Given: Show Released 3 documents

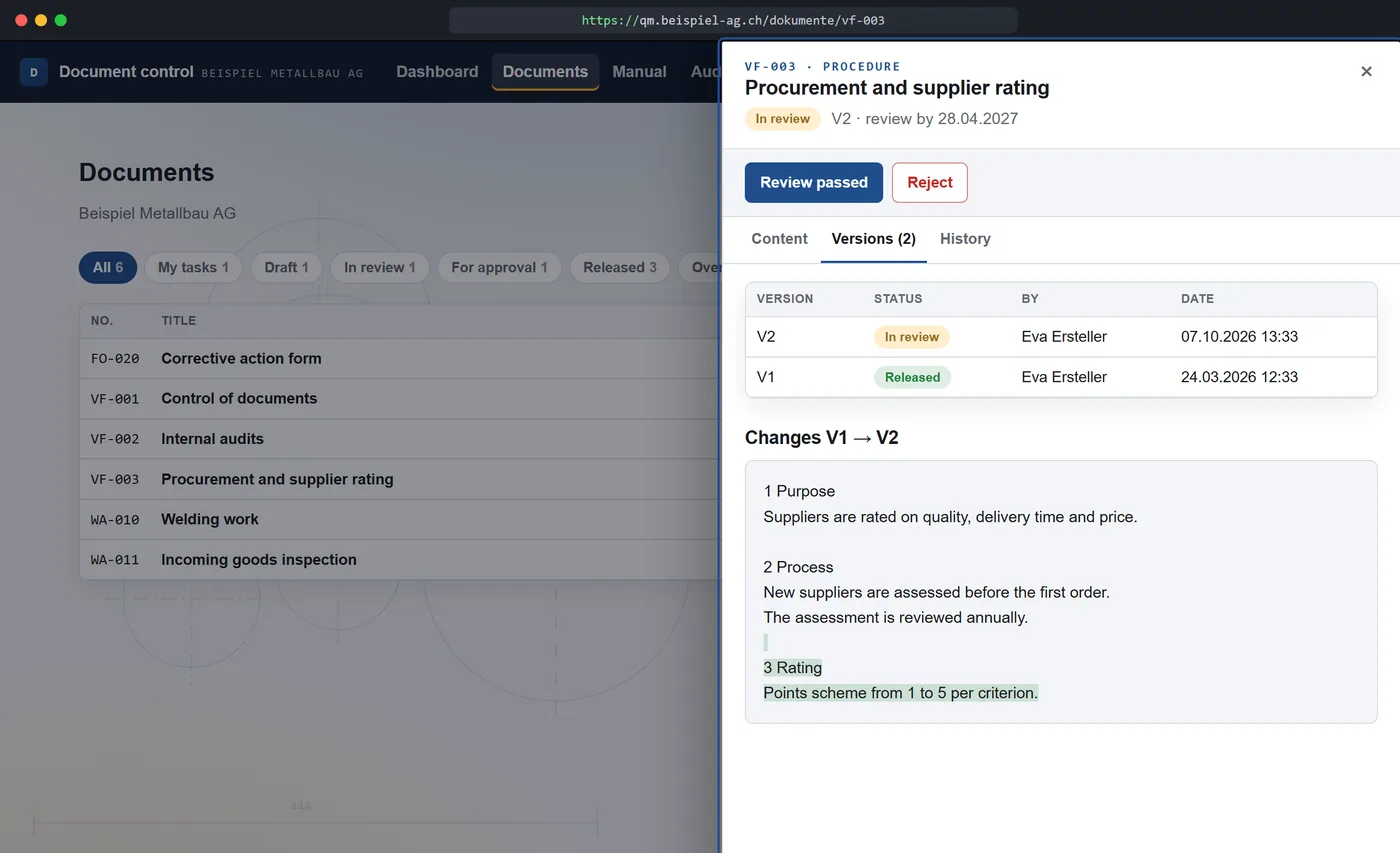Looking at the screenshot, I should click(620, 267).
